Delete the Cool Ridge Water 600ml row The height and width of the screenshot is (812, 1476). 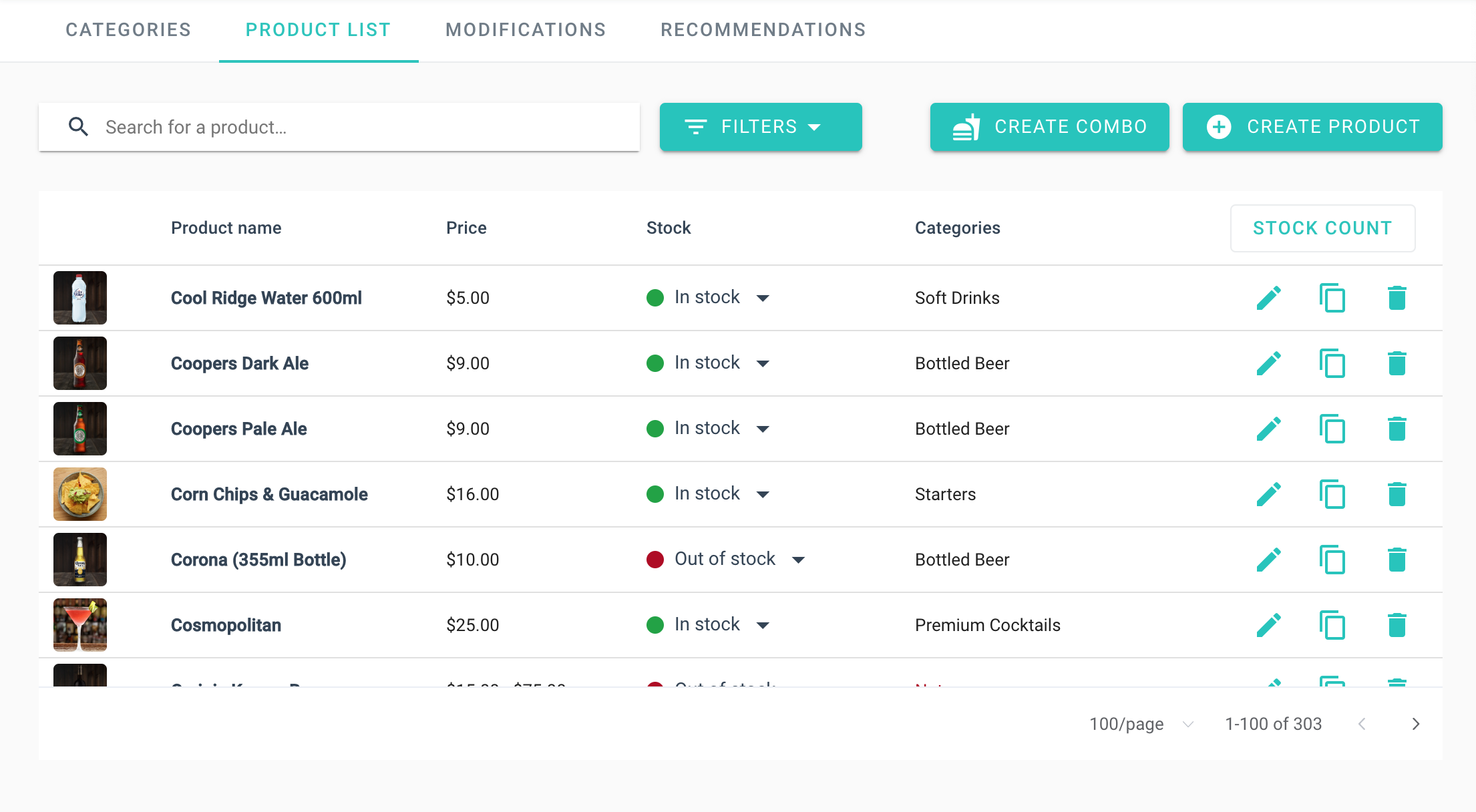pos(1397,298)
